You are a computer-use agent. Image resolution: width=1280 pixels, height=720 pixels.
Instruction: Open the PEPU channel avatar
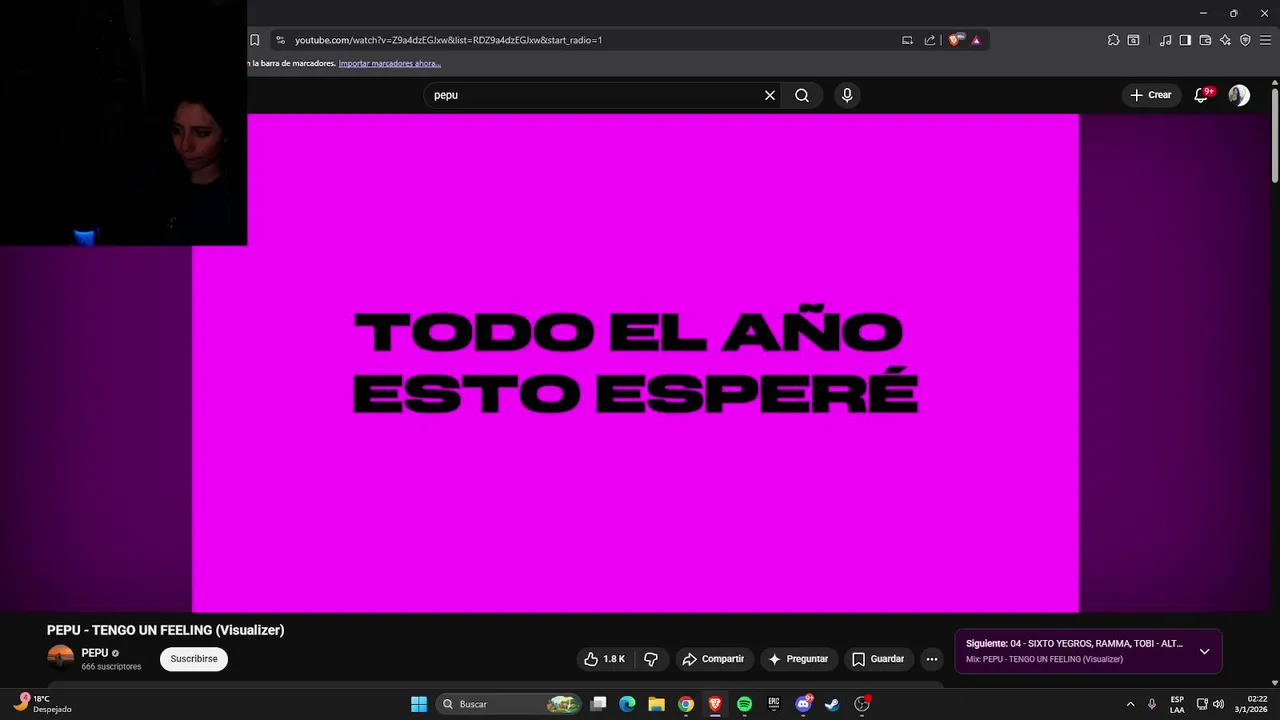60,658
